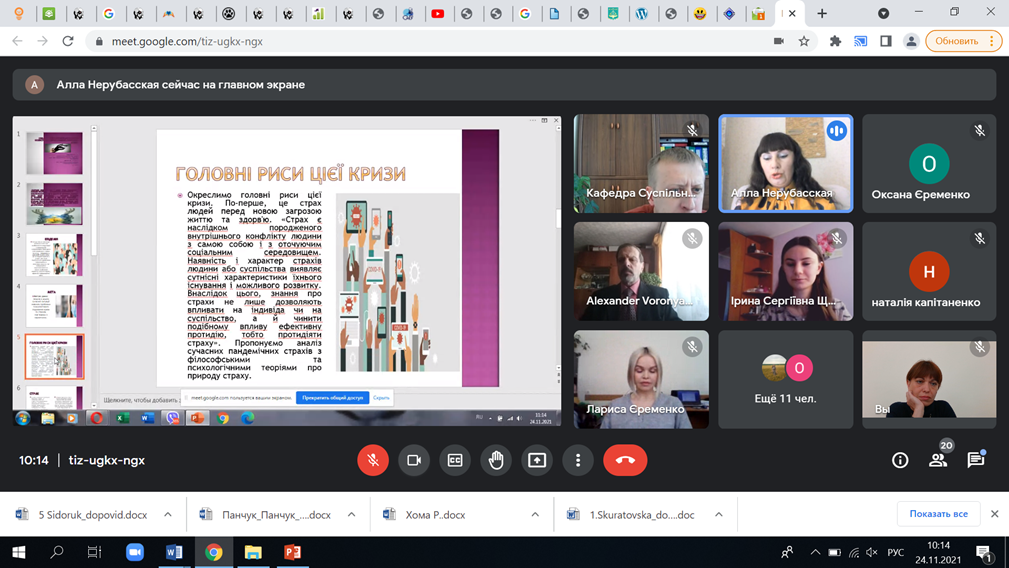Expand options for 5 Sidoruk_dopovid.docx download
Image resolution: width=1009 pixels, height=568 pixels.
click(x=168, y=515)
